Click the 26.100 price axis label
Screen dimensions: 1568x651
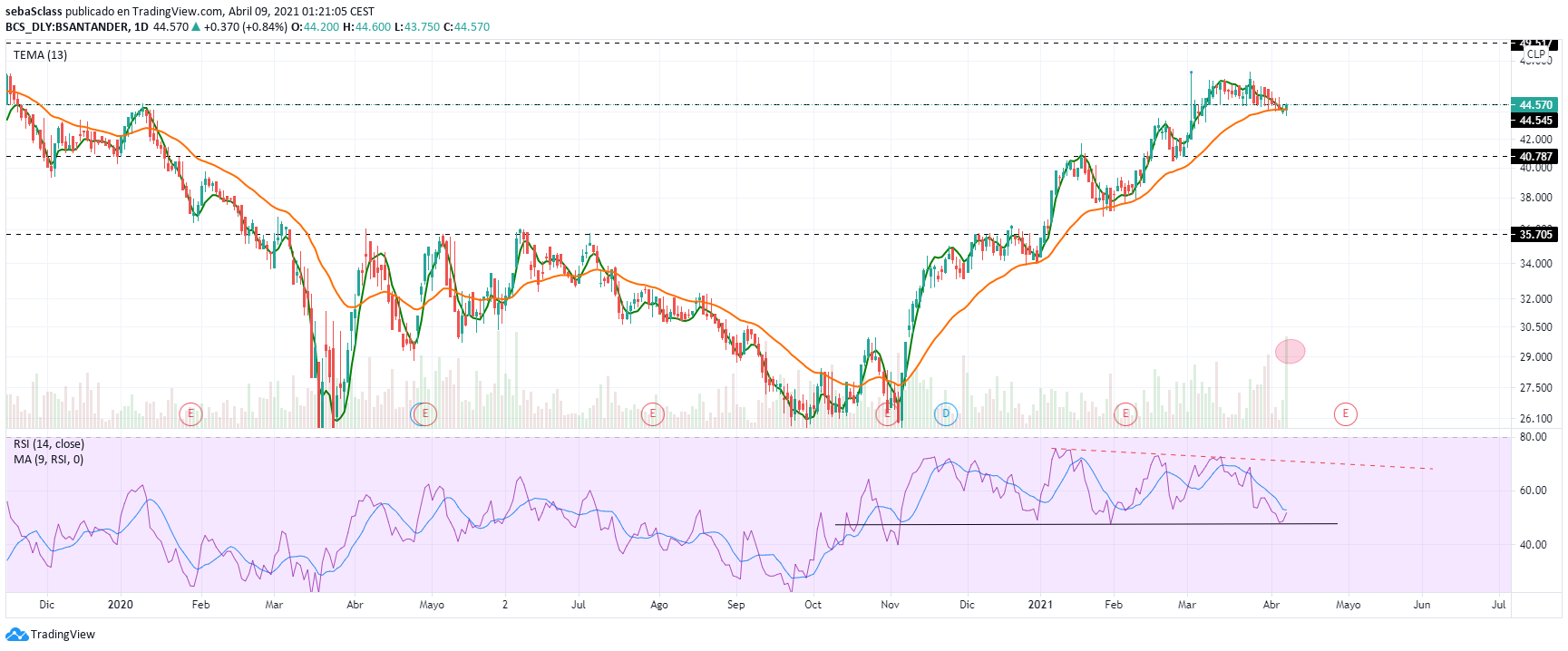click(x=1536, y=419)
